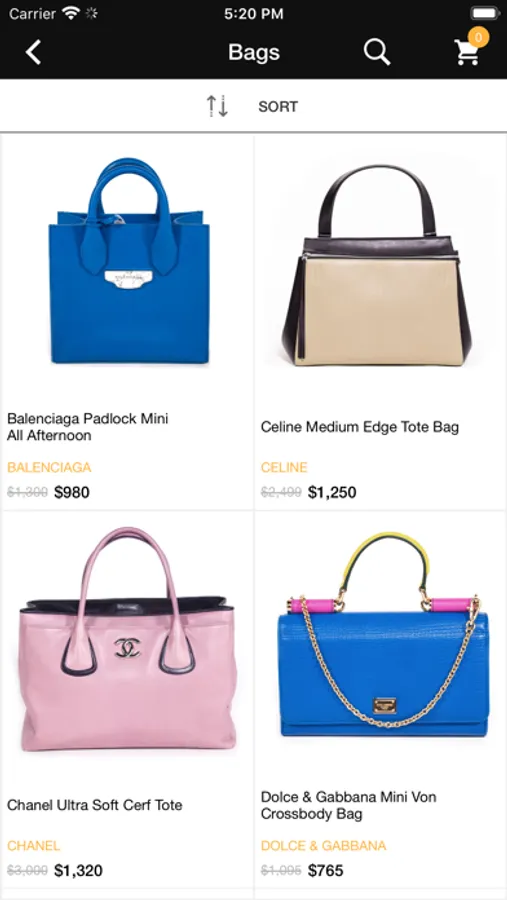Screen dimensions: 507x900
Task: Tap the CELINE brand label
Action: (284, 467)
